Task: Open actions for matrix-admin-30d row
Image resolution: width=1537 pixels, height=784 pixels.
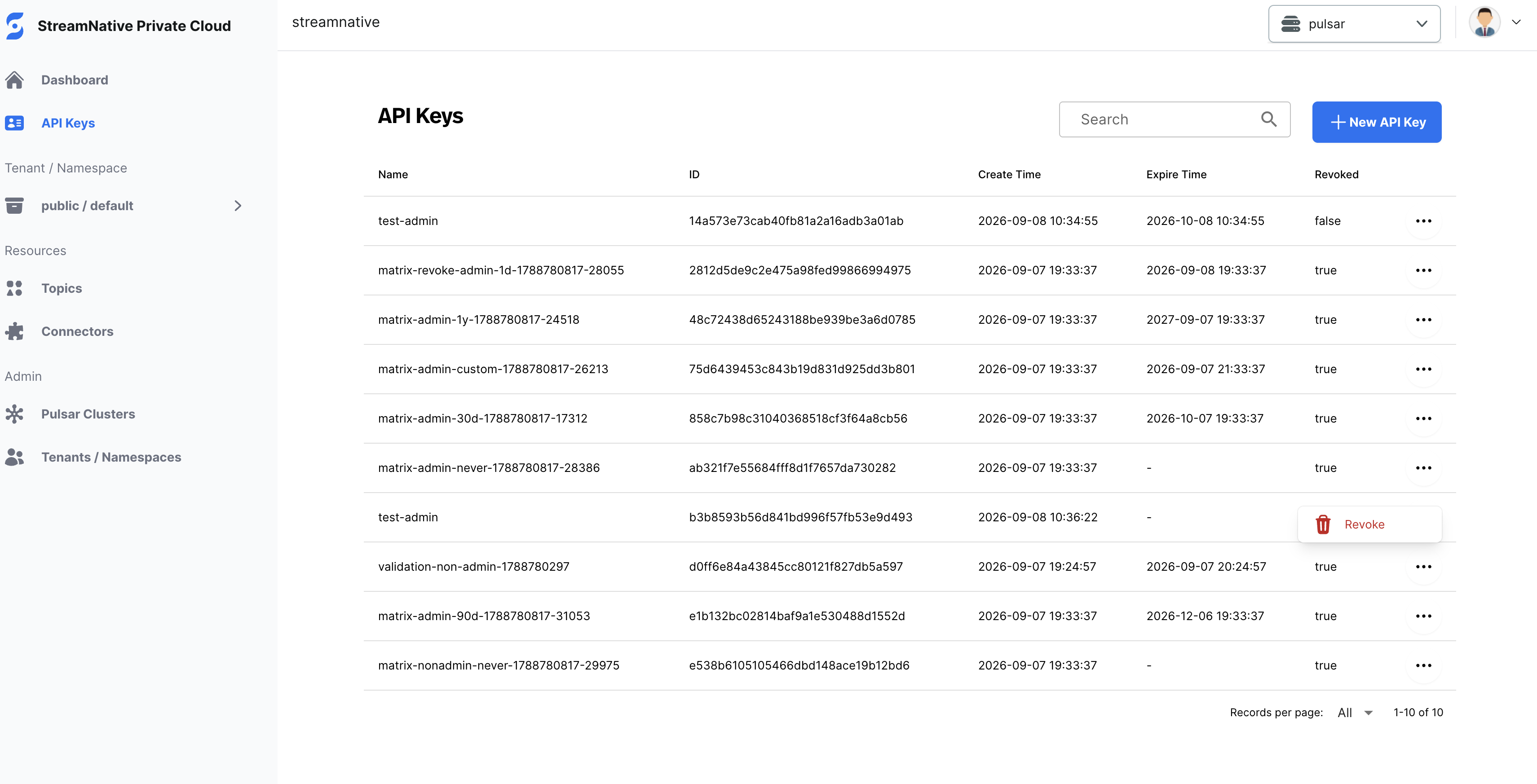Action: pyautogui.click(x=1424, y=419)
